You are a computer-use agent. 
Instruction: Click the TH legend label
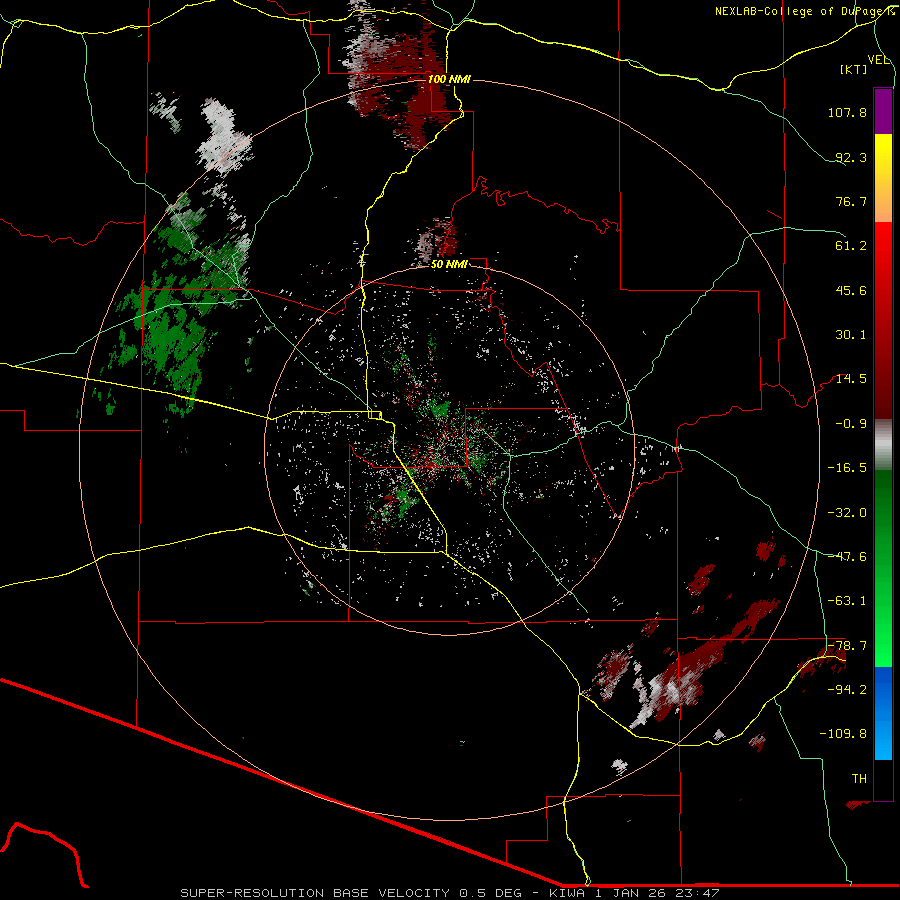tap(859, 778)
